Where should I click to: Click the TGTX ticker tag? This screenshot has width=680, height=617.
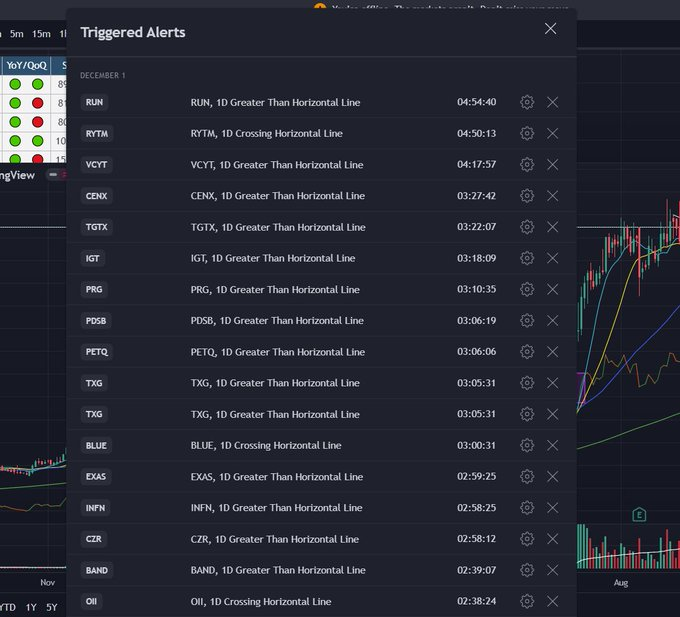[96, 227]
